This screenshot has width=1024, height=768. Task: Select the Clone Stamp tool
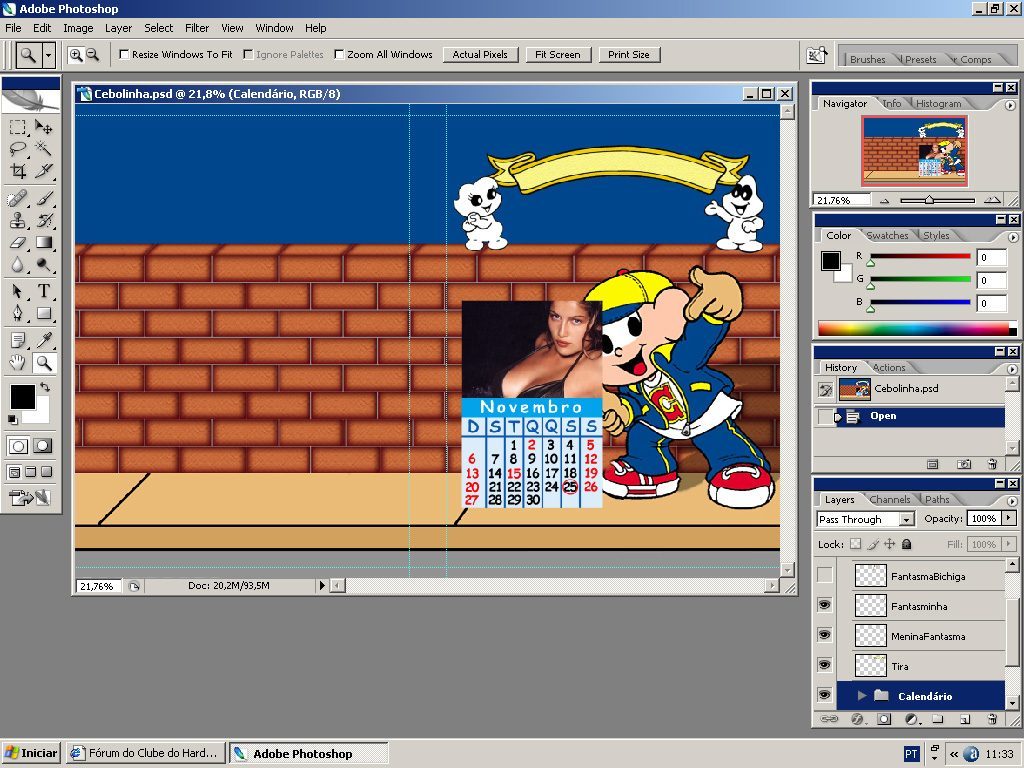pyautogui.click(x=18, y=220)
